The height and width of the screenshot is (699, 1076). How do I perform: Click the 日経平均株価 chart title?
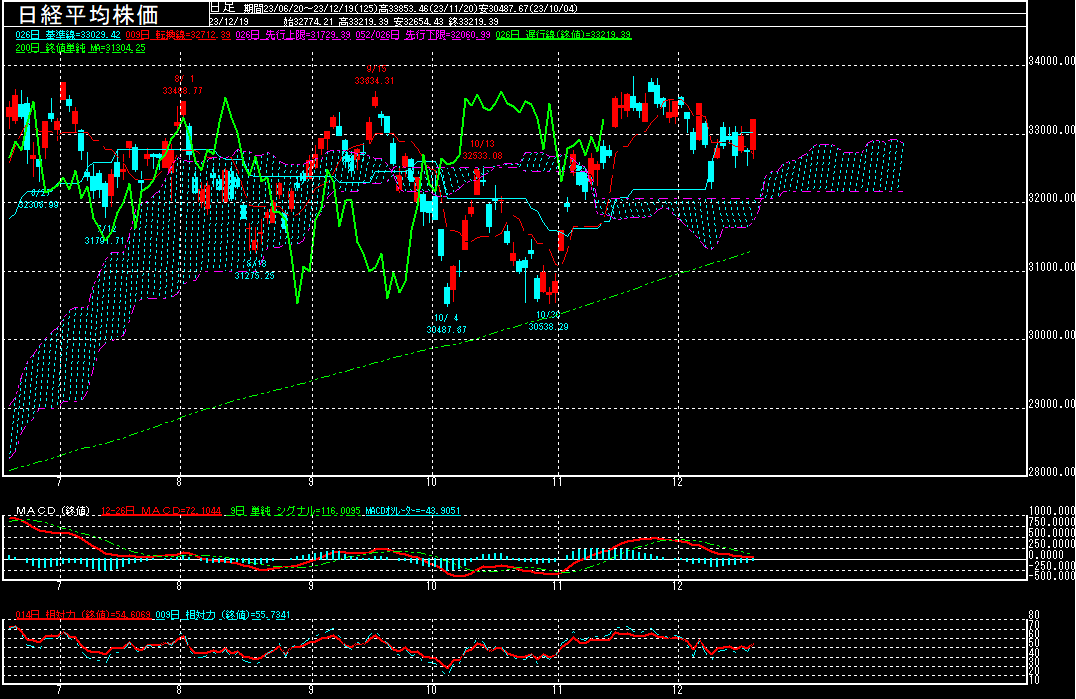pyautogui.click(x=89, y=14)
